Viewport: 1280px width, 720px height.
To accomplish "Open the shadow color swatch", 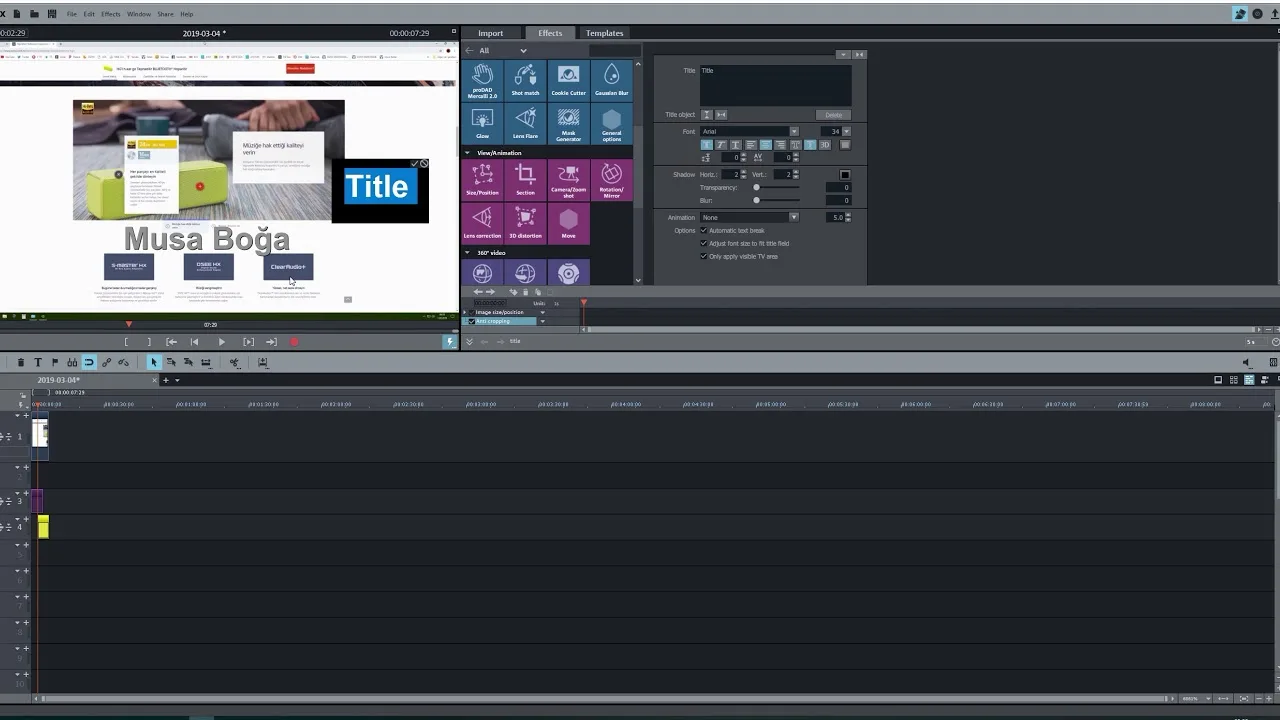I will (x=845, y=175).
